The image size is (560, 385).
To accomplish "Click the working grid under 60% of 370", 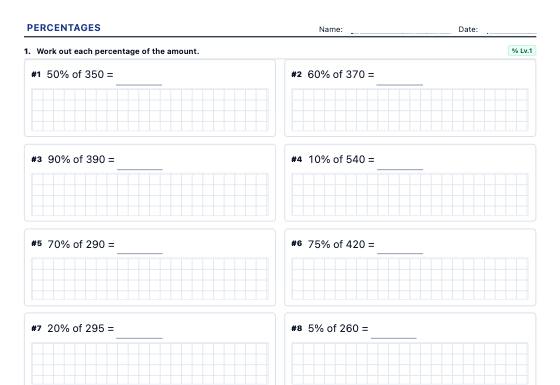I will click(410, 110).
